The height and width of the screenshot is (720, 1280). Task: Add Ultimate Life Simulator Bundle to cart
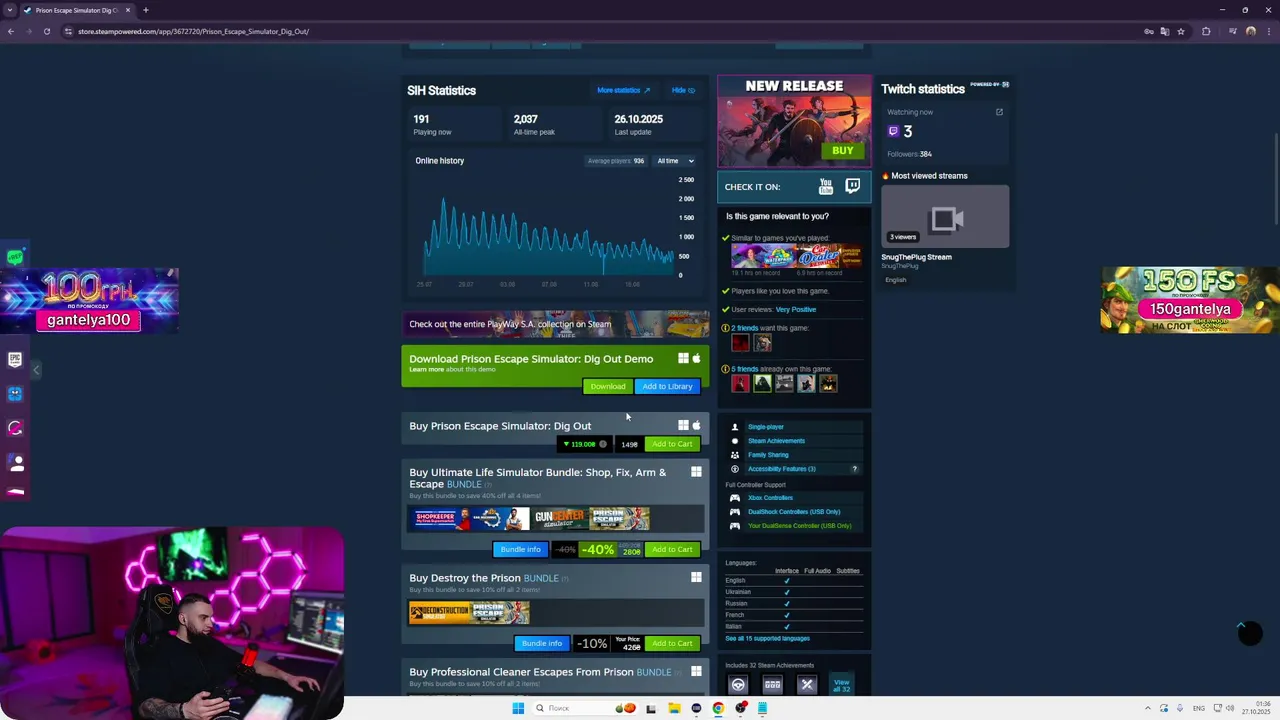(672, 549)
